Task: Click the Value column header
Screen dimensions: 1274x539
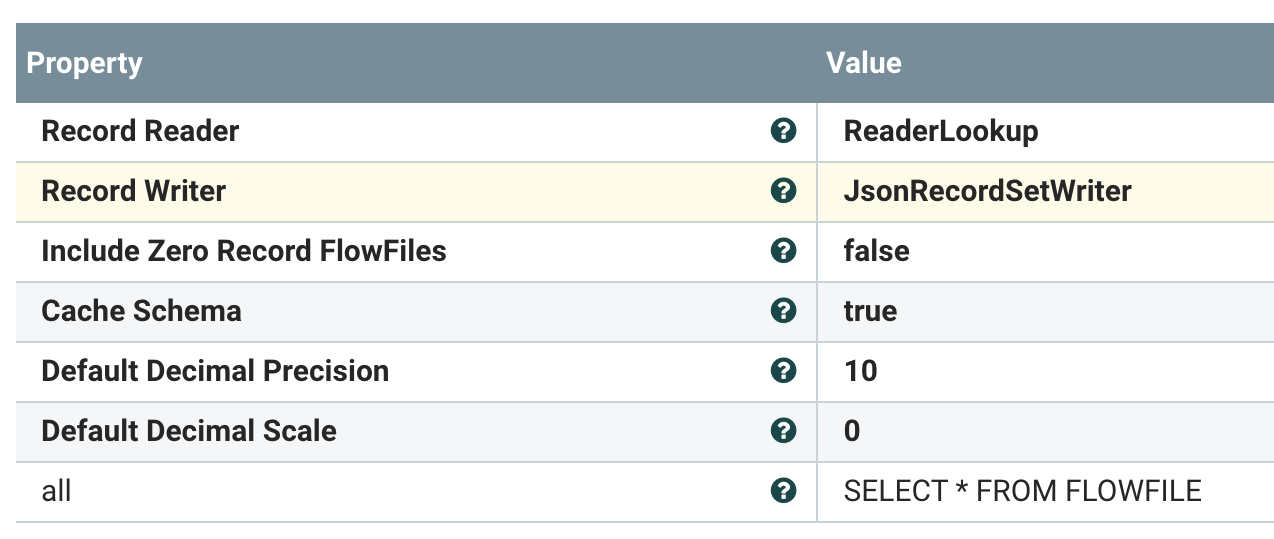Action: pyautogui.click(x=864, y=64)
